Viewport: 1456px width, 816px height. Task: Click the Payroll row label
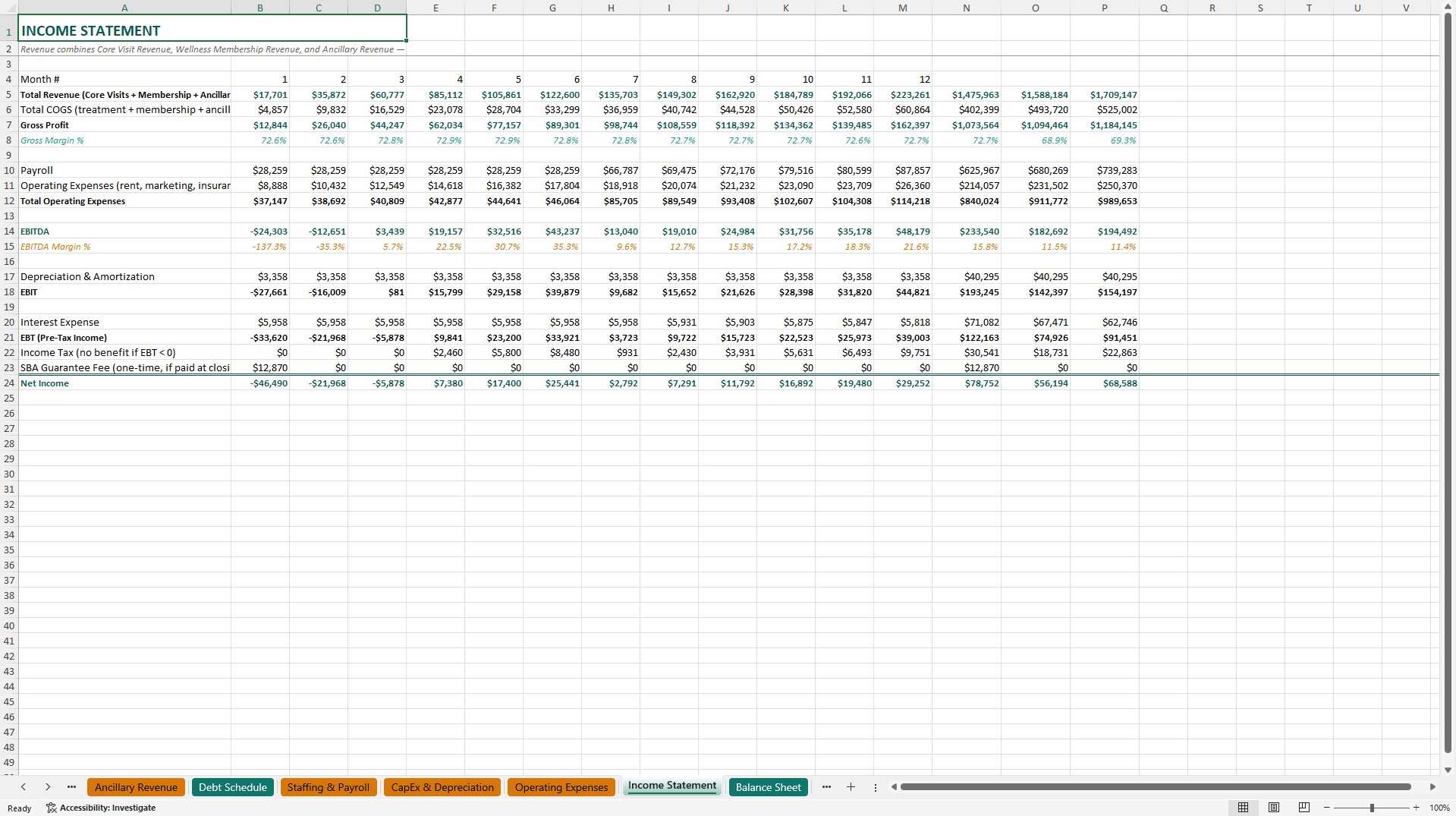(x=124, y=171)
